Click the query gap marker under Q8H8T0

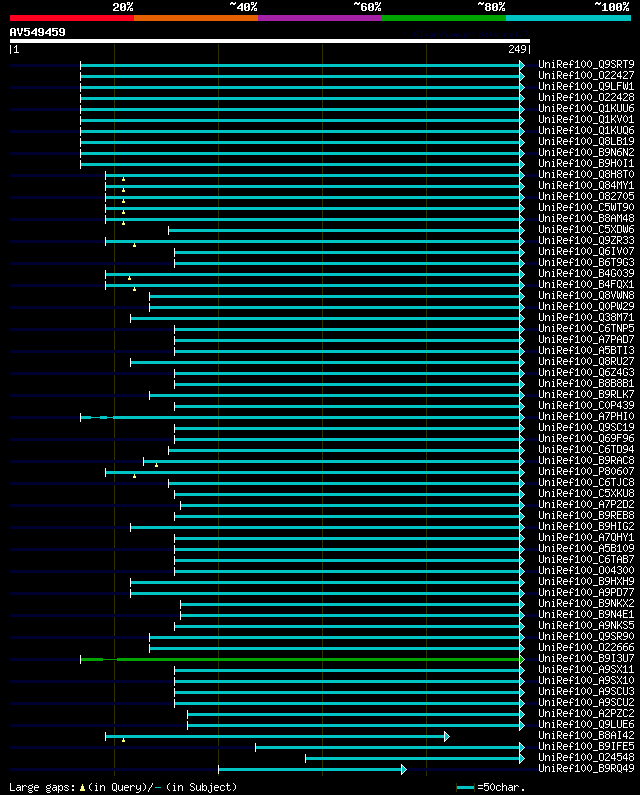coord(123,179)
